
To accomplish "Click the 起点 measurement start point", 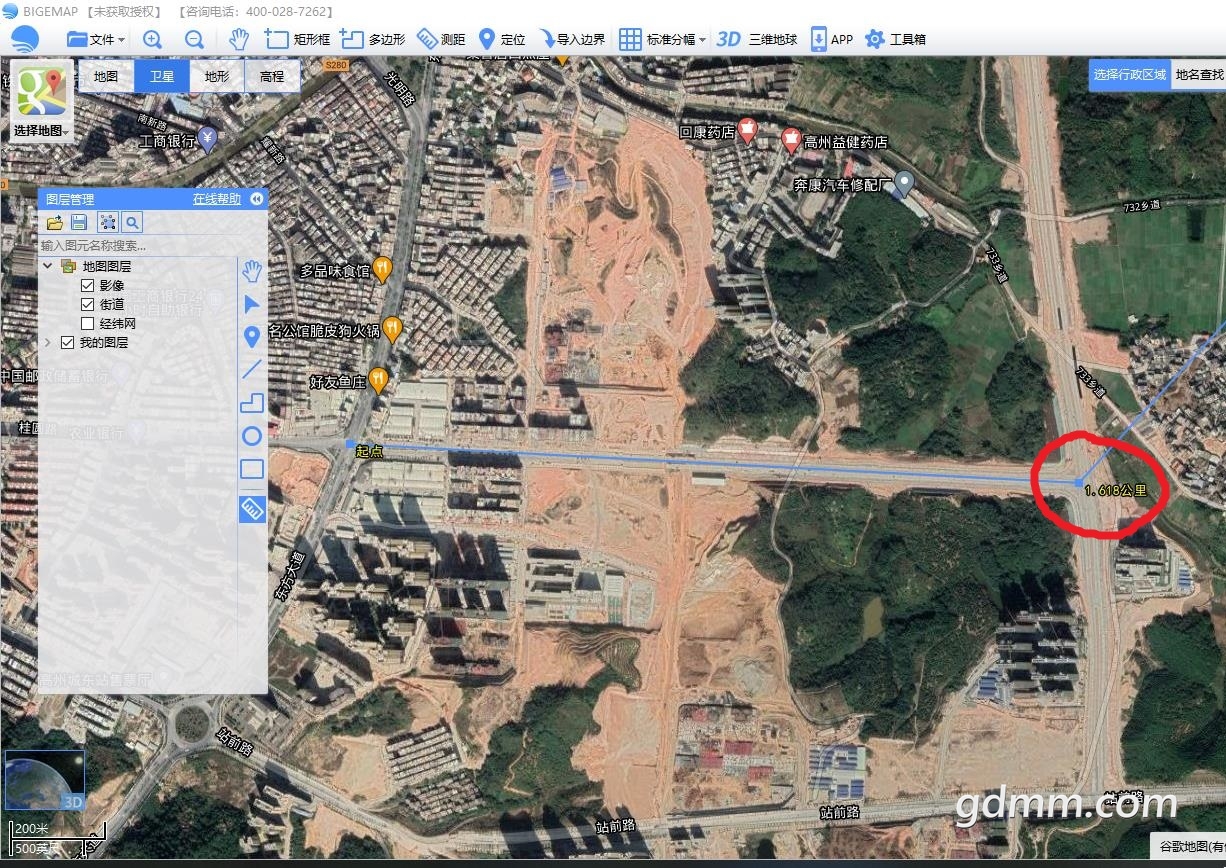I will (x=349, y=443).
